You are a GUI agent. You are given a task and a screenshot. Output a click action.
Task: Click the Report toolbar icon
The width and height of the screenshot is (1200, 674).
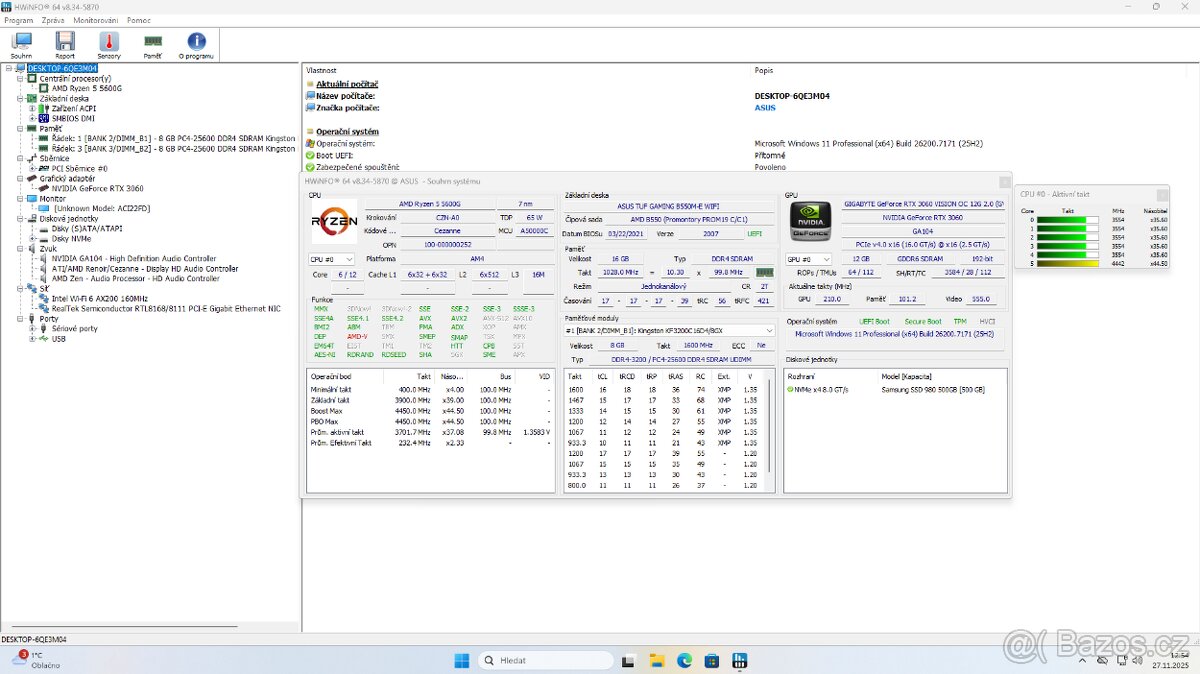click(x=64, y=44)
